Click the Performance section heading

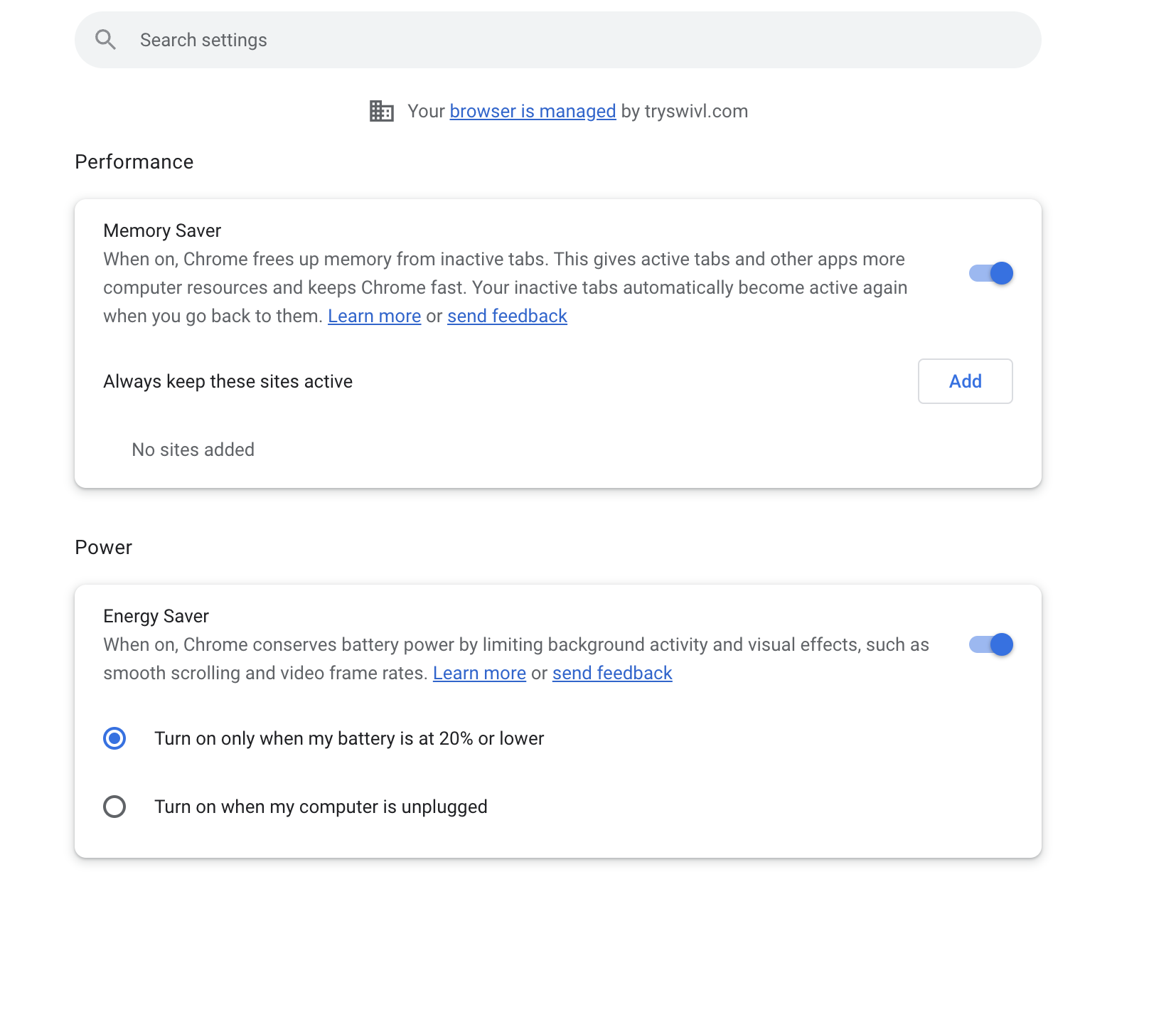point(134,162)
